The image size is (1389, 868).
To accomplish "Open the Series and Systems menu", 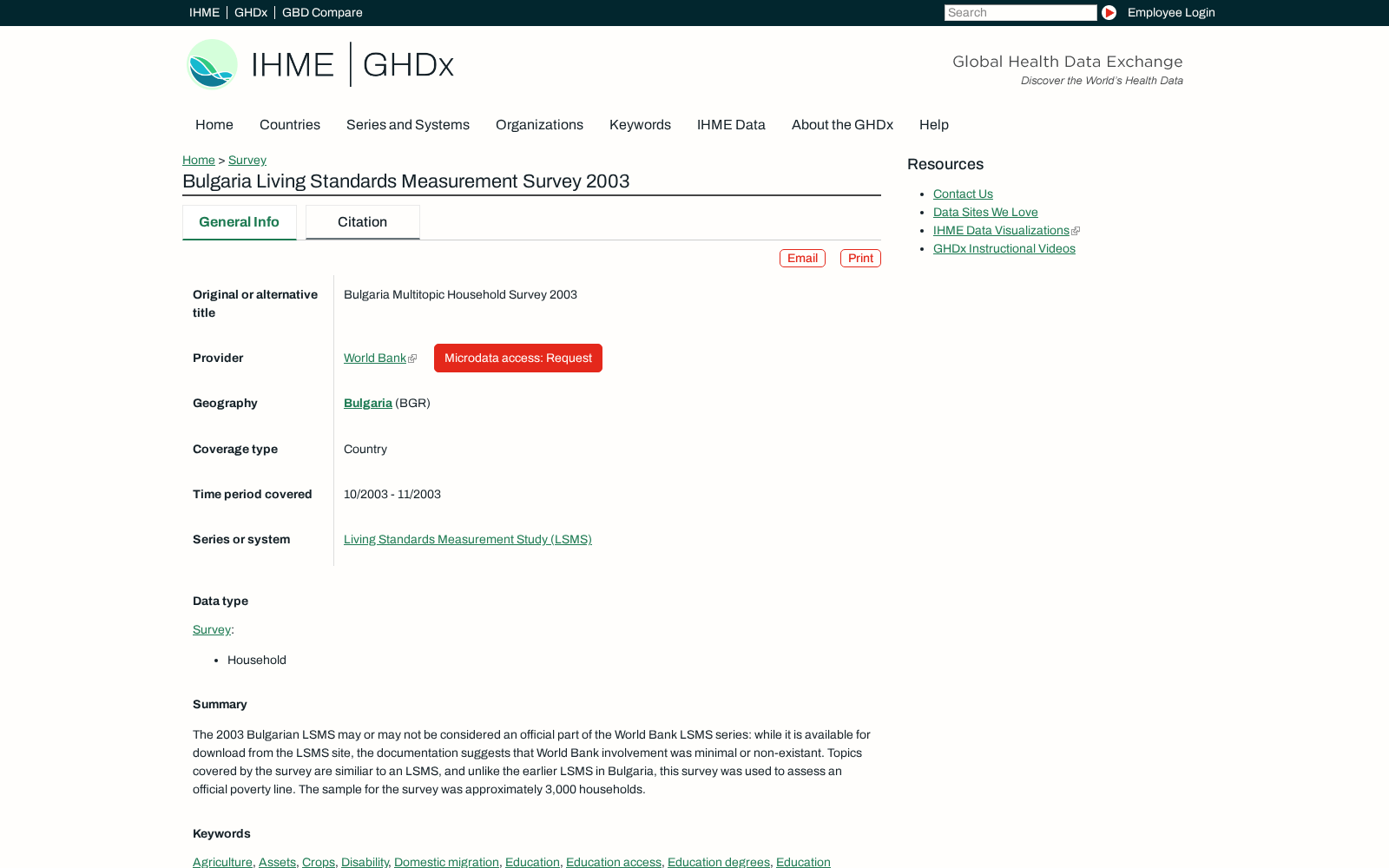I will pyautogui.click(x=408, y=125).
